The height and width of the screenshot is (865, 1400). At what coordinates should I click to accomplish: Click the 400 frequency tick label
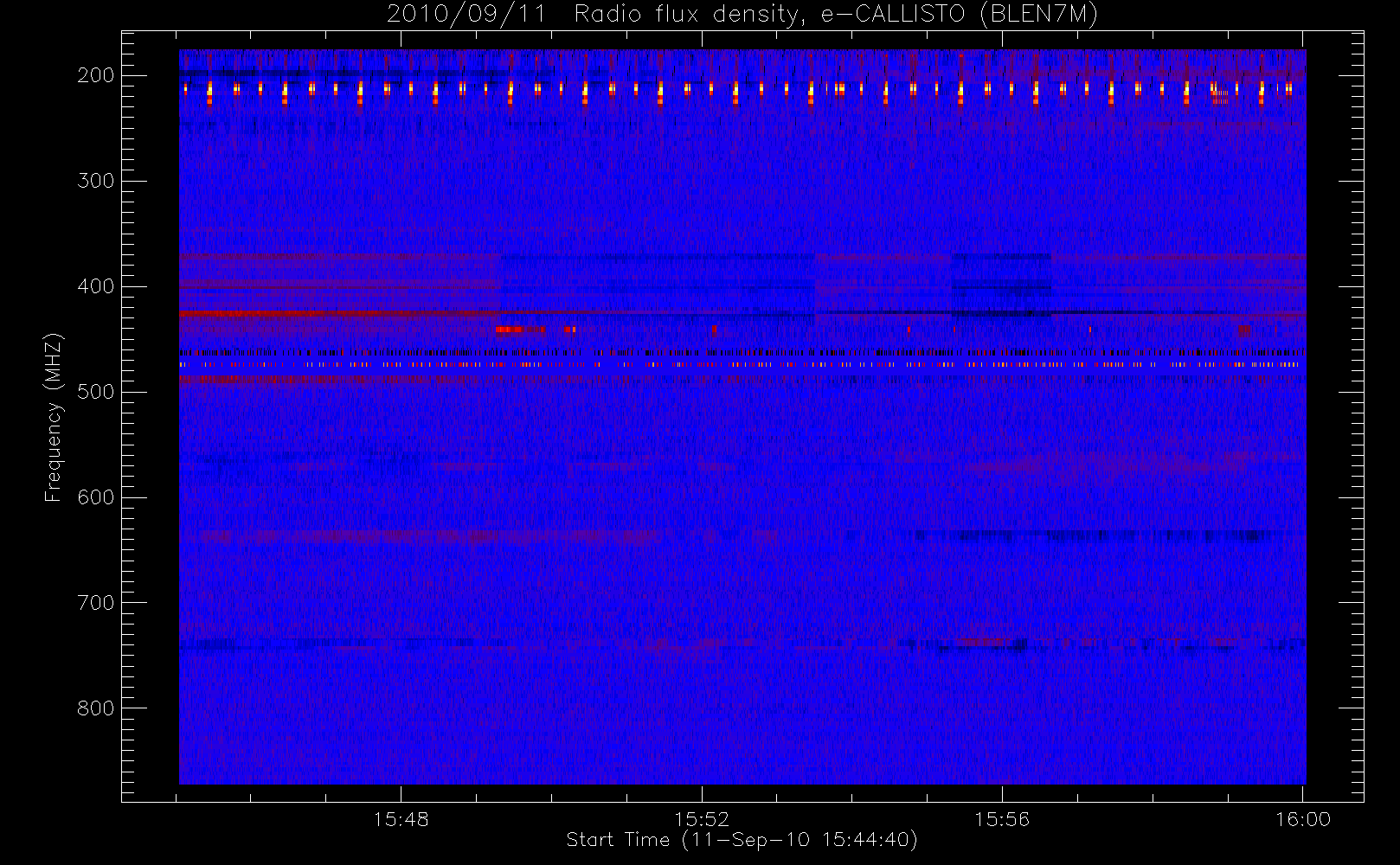point(95,286)
